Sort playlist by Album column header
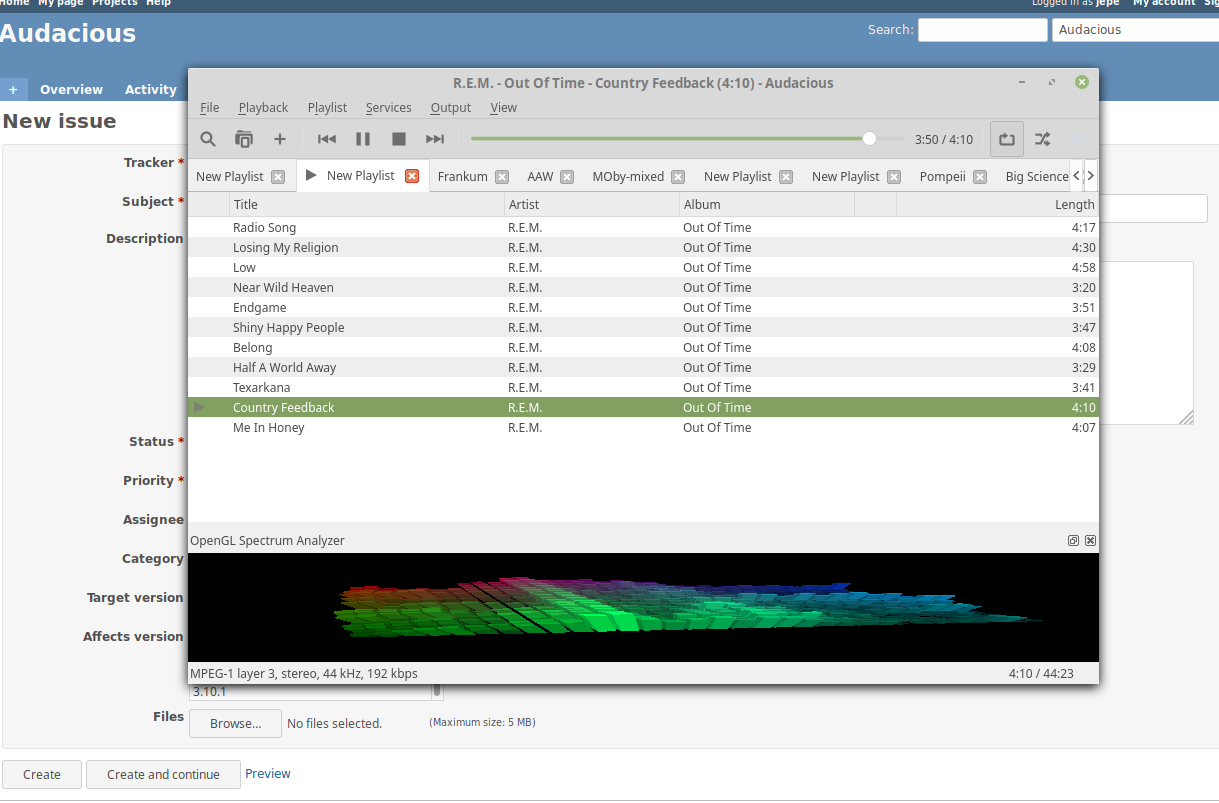The height and width of the screenshot is (803, 1219). pyautogui.click(x=767, y=204)
